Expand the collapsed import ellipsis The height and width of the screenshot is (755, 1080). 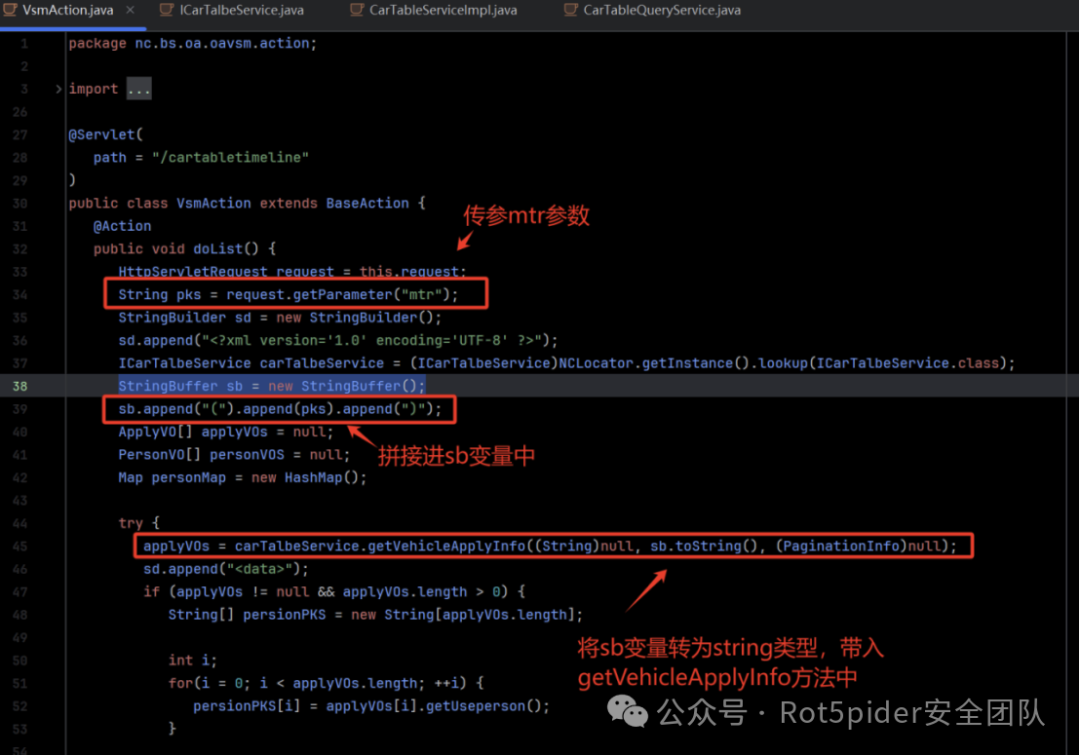138,89
